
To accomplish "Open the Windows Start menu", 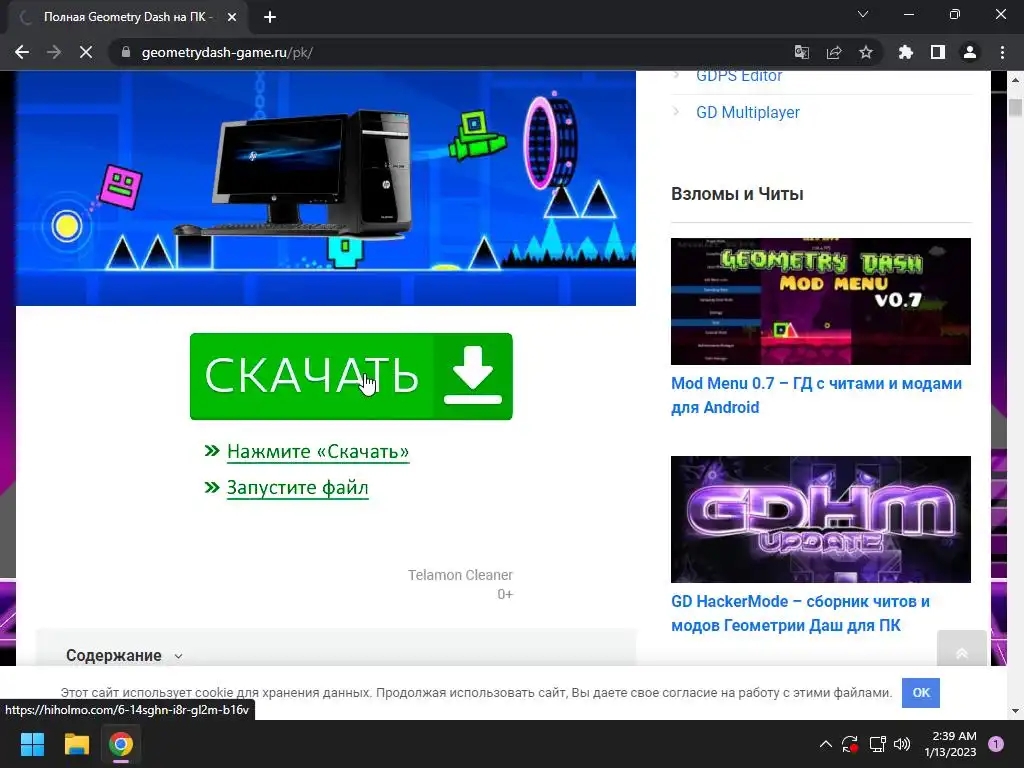I will [x=32, y=744].
